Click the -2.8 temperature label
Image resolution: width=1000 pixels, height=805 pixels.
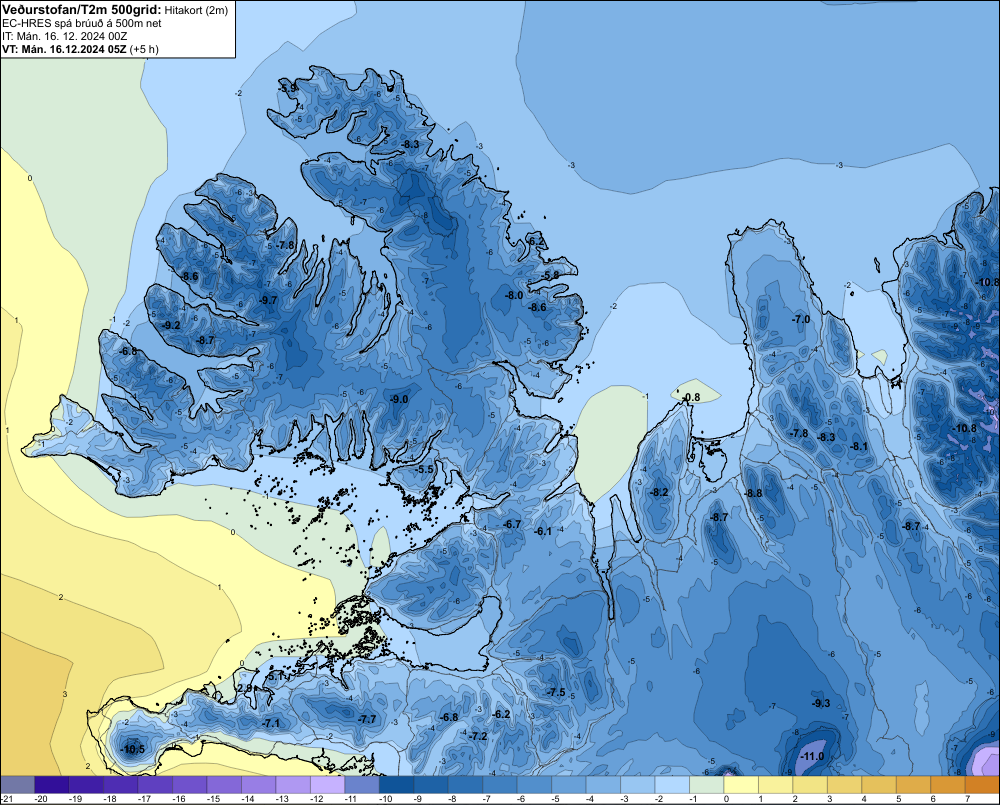coord(245,688)
